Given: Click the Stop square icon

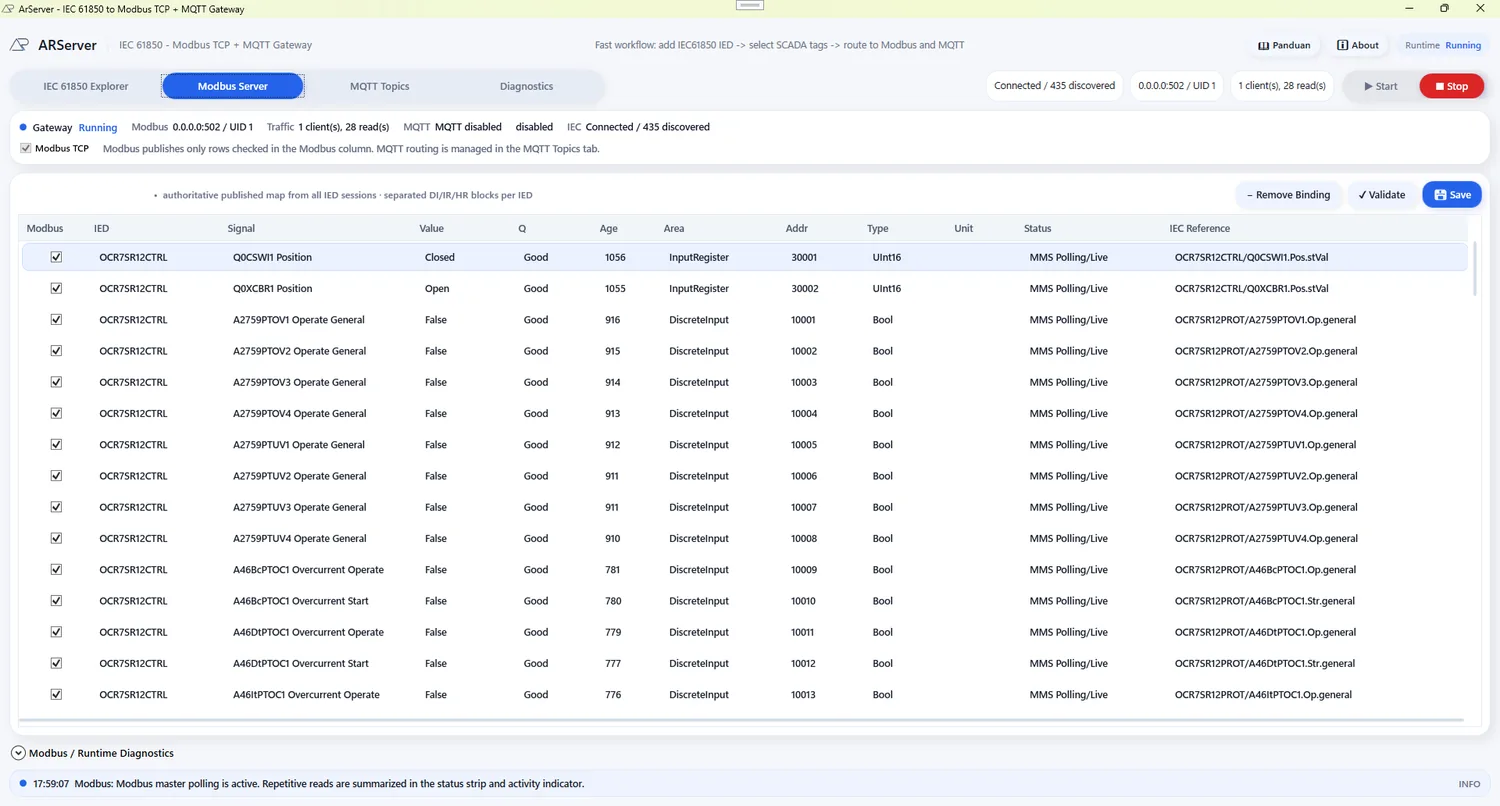Looking at the screenshot, I should point(1439,86).
